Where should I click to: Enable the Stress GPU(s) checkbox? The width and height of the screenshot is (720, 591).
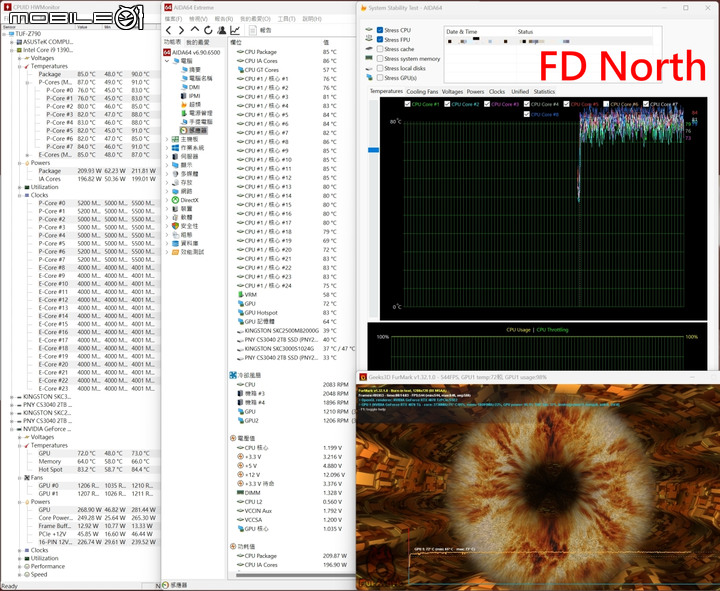[x=380, y=77]
